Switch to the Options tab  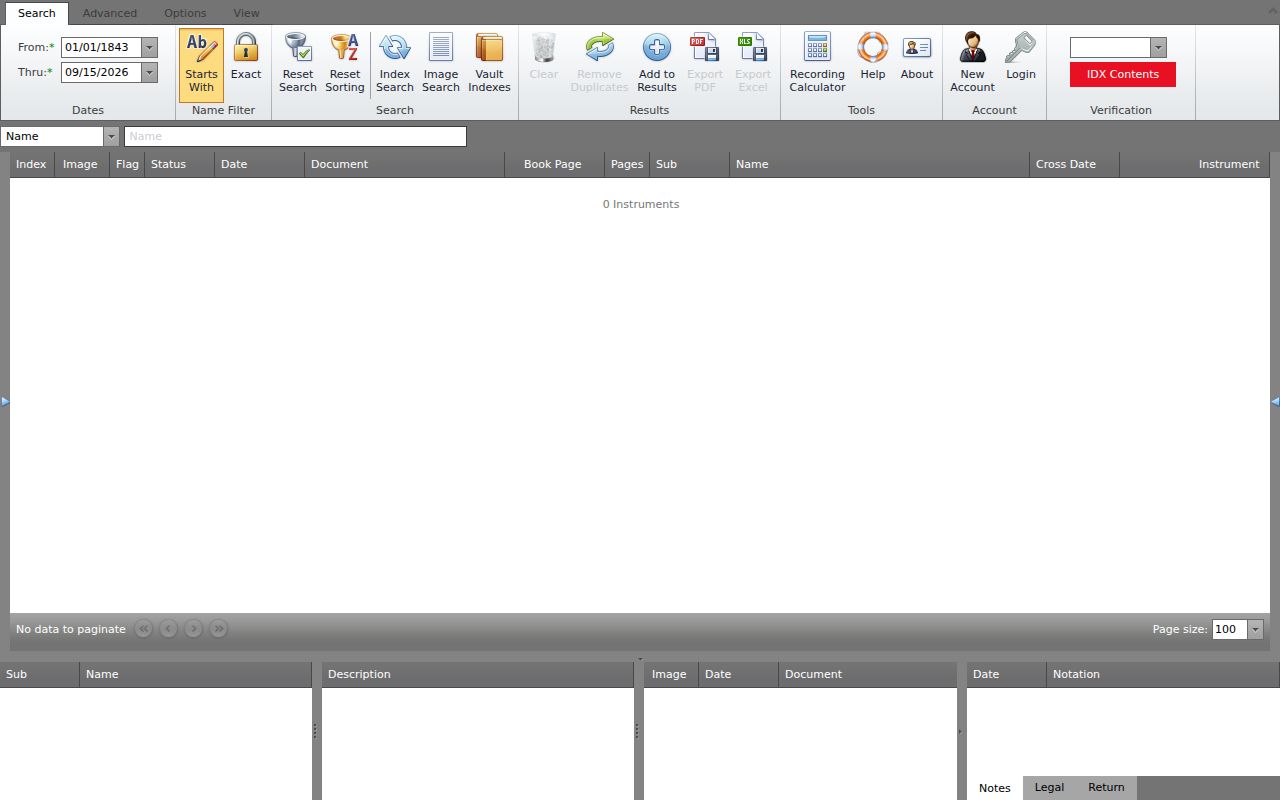(185, 13)
